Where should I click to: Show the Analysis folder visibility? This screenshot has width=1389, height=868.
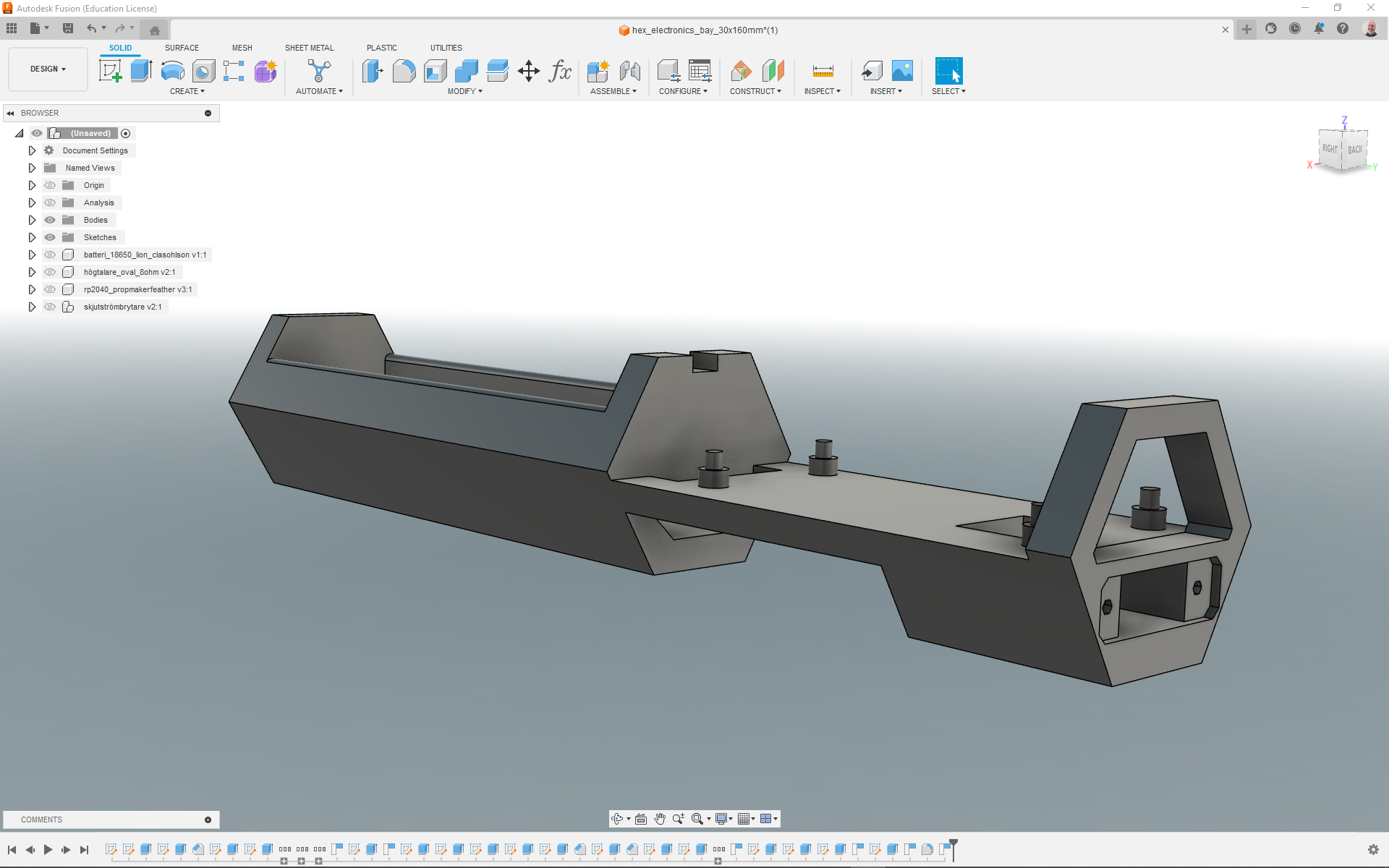tap(50, 203)
